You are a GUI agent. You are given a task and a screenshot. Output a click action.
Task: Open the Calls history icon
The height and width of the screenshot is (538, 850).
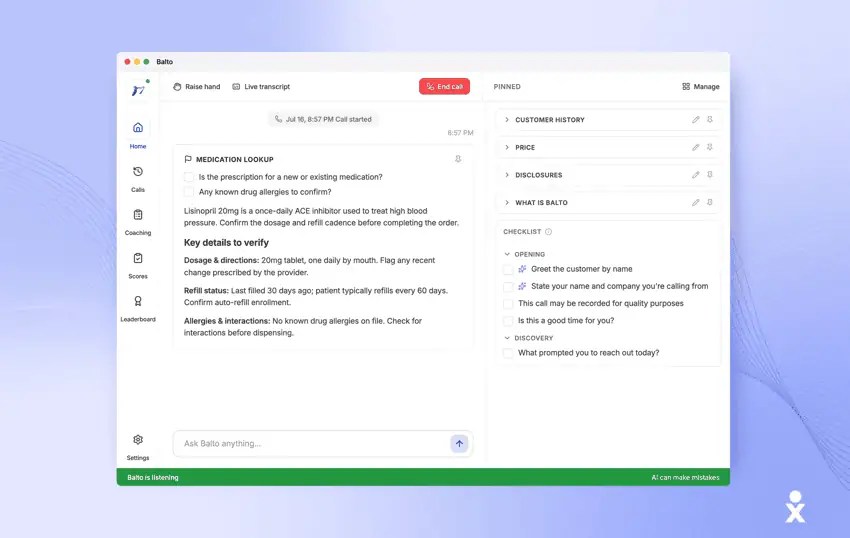coord(138,171)
